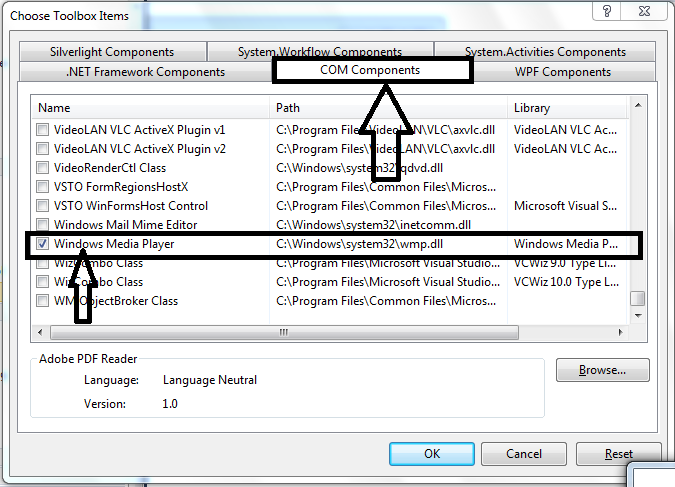The image size is (675, 487).
Task: Click 'Windows Media P...' library cell
Action: 566,244
